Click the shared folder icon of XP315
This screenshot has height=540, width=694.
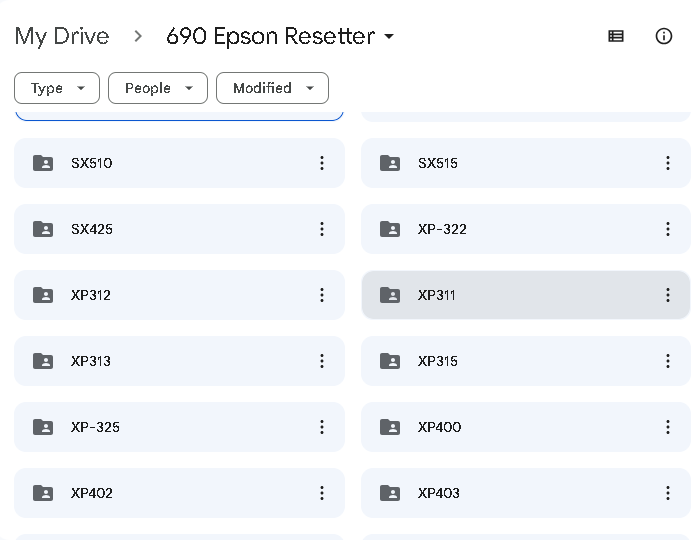(x=390, y=361)
